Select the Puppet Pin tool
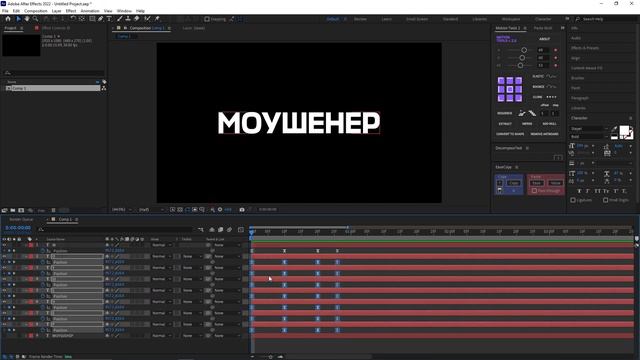The height and width of the screenshot is (360, 640). click(157, 19)
